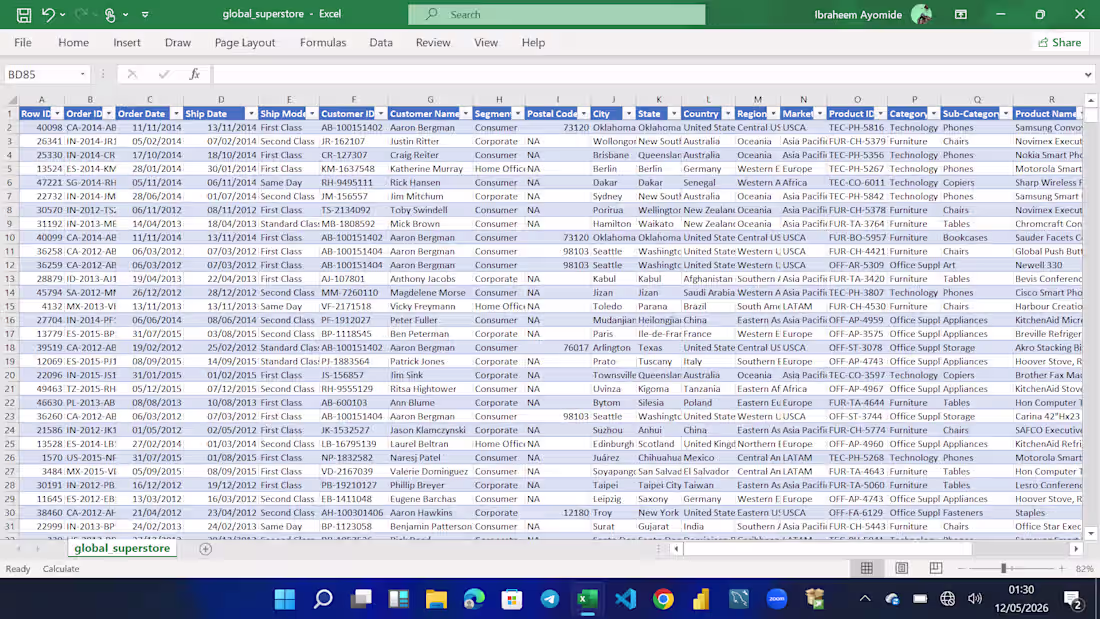Open Telegram from the taskbar

pyautogui.click(x=550, y=599)
